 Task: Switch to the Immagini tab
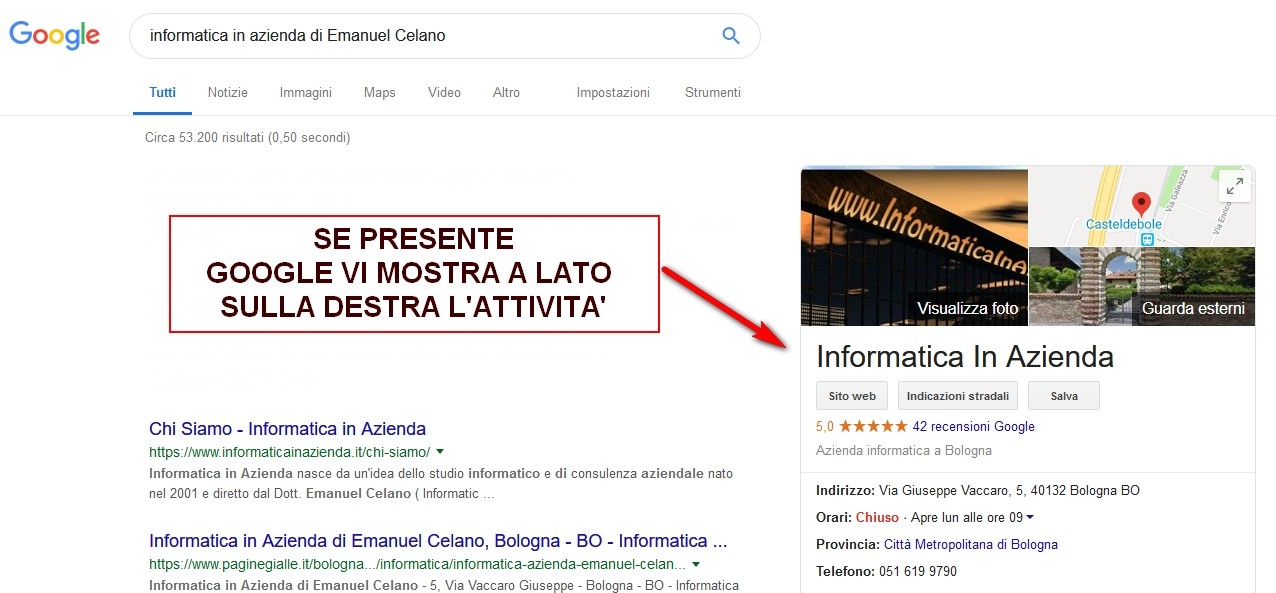(x=306, y=93)
